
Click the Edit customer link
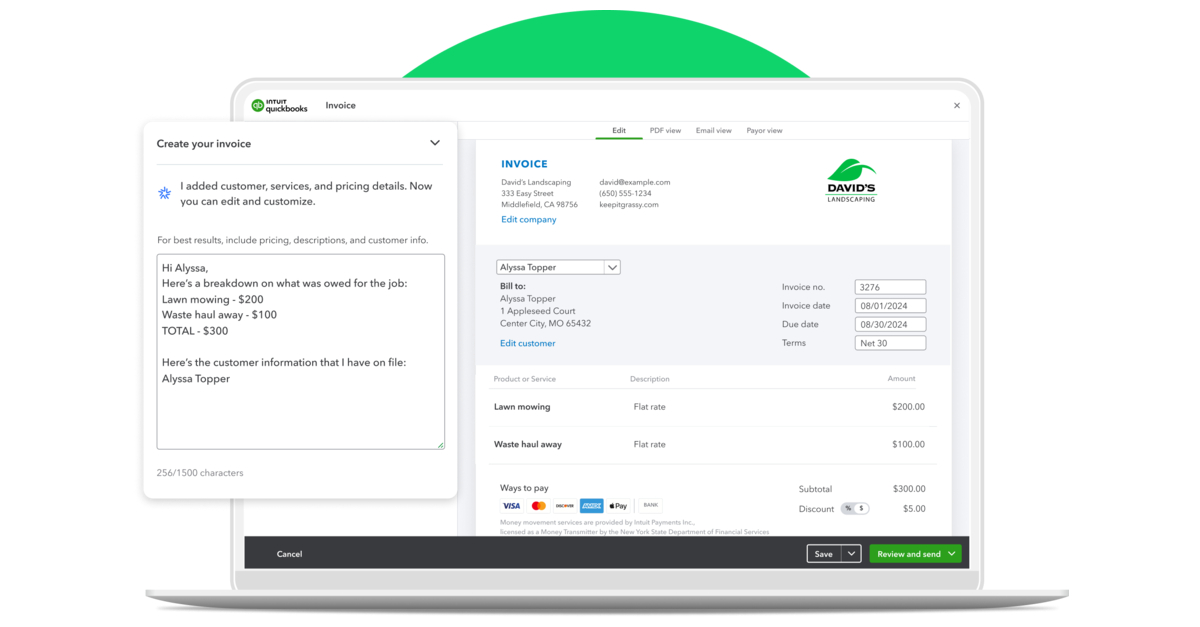pyautogui.click(x=527, y=343)
